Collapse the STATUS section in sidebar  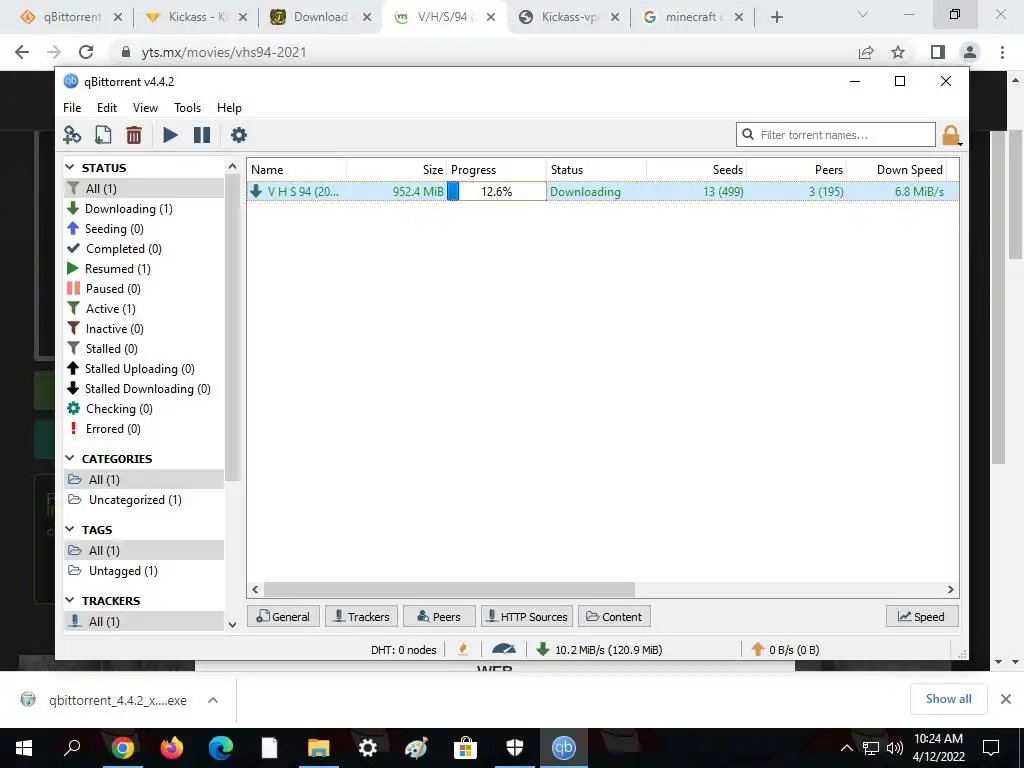71,168
